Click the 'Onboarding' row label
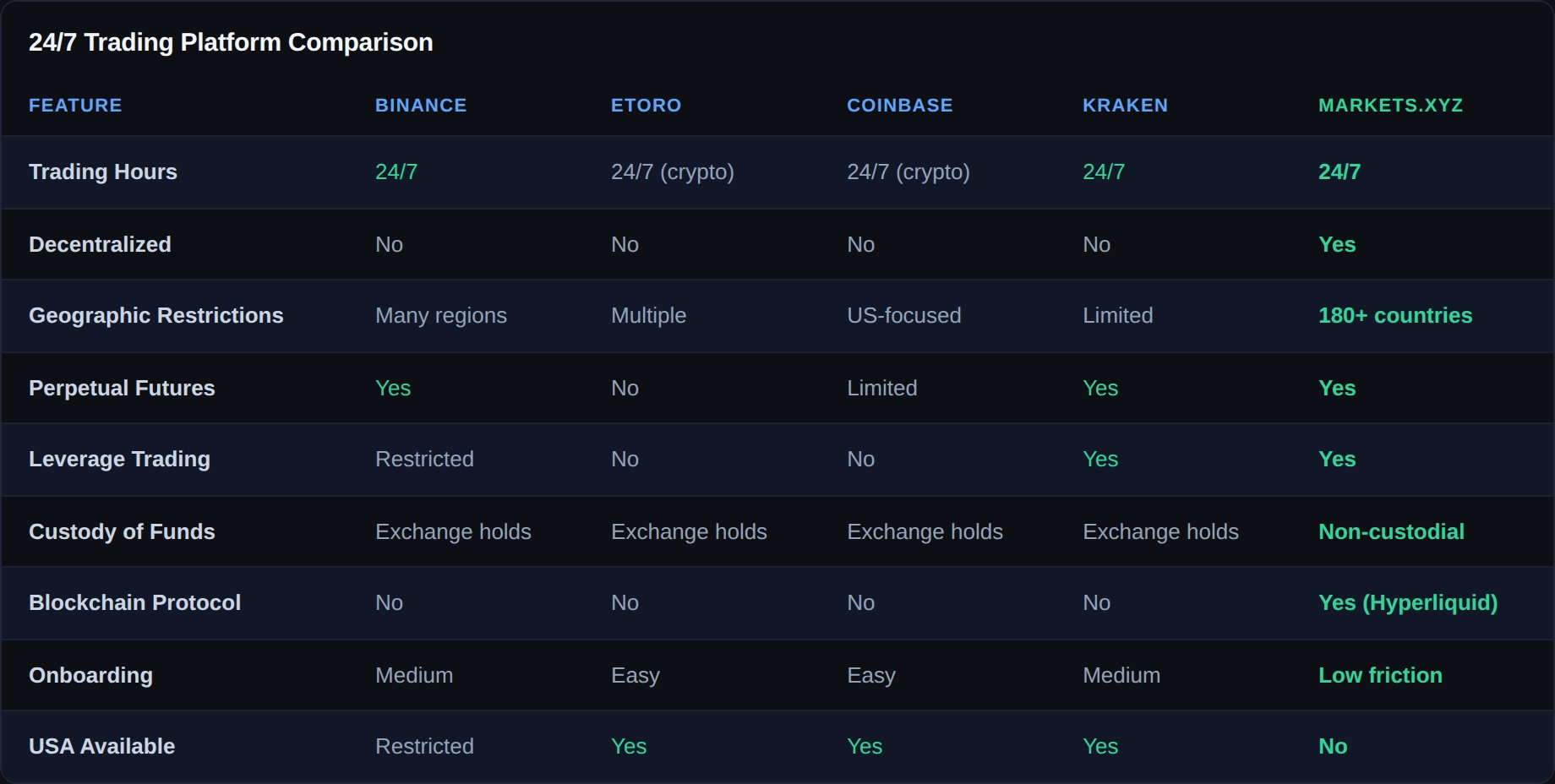1555x784 pixels. 90,675
